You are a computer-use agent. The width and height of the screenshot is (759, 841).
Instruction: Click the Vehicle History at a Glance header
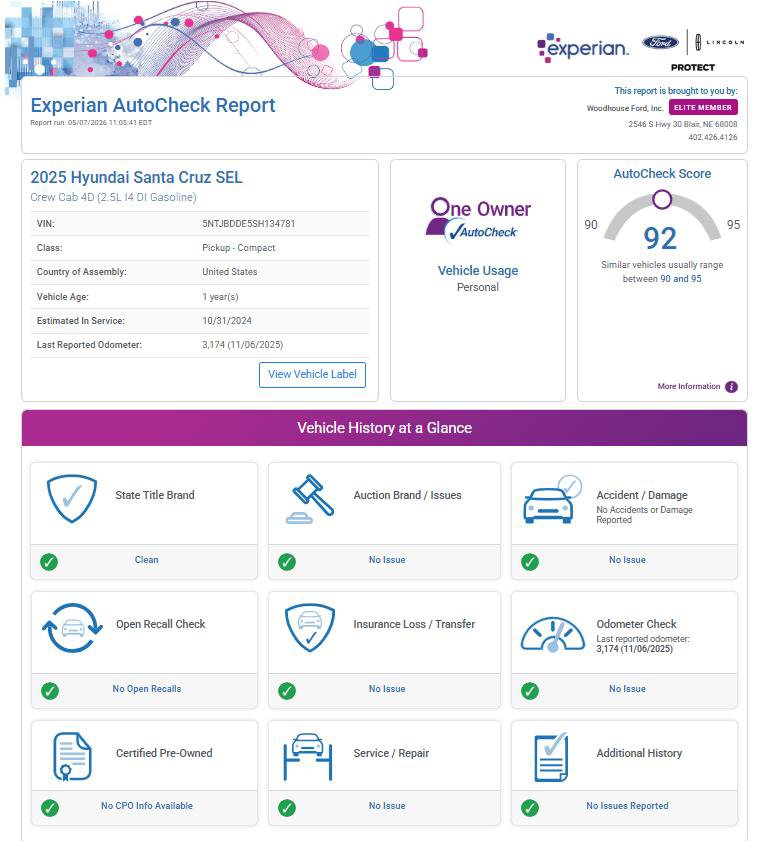coord(384,428)
